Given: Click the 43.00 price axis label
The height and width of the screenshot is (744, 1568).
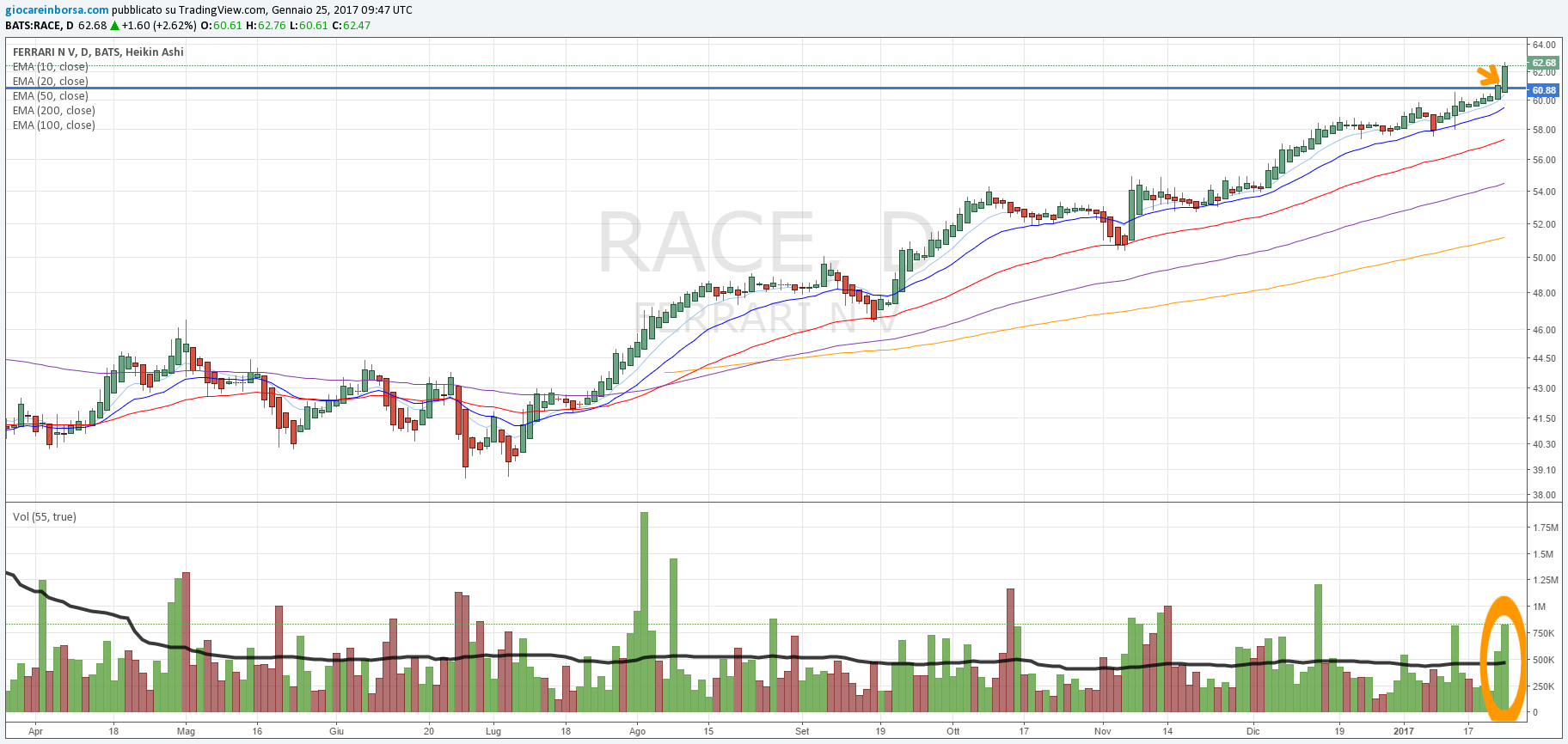Looking at the screenshot, I should coord(1544,389).
